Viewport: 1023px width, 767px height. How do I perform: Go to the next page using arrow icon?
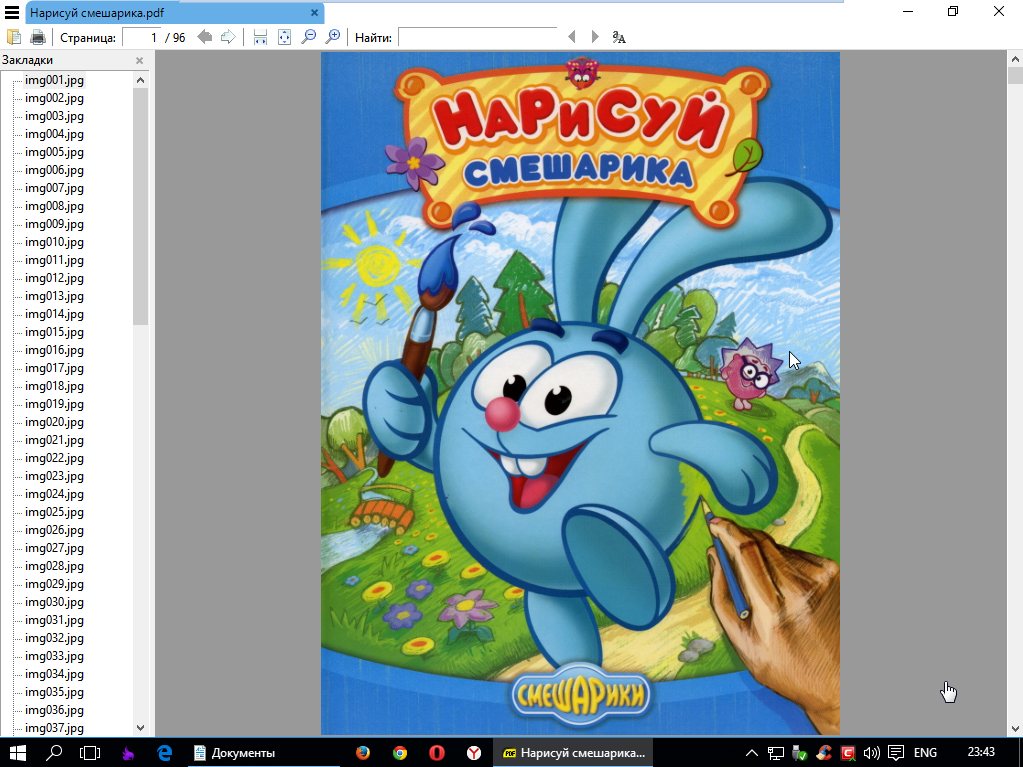click(x=228, y=37)
